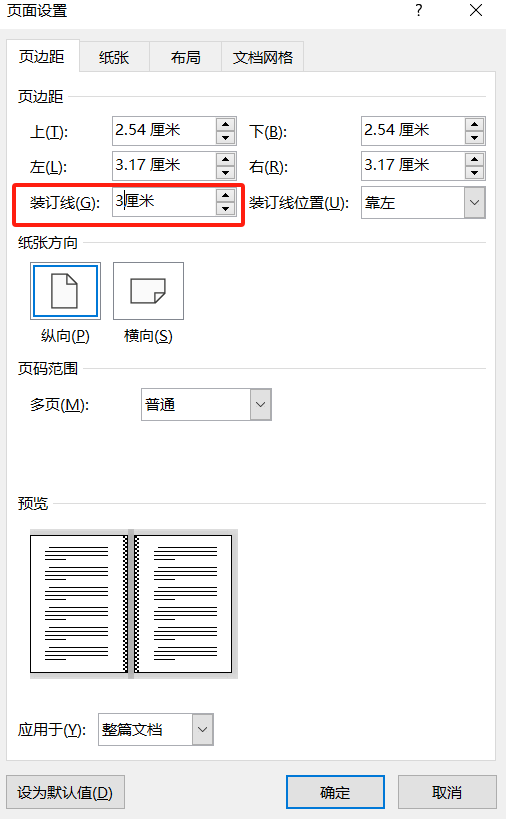The image size is (506, 819).
Task: Switch to the 页边距 tab
Action: point(42,56)
